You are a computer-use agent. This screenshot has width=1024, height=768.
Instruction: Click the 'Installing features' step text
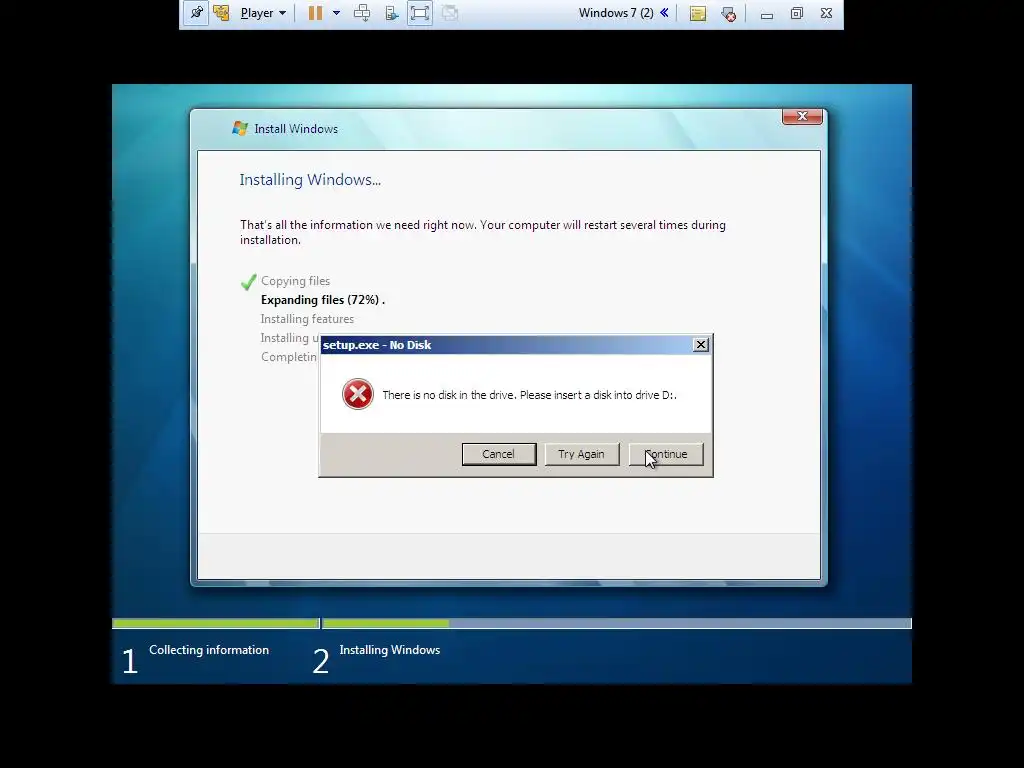tap(307, 319)
